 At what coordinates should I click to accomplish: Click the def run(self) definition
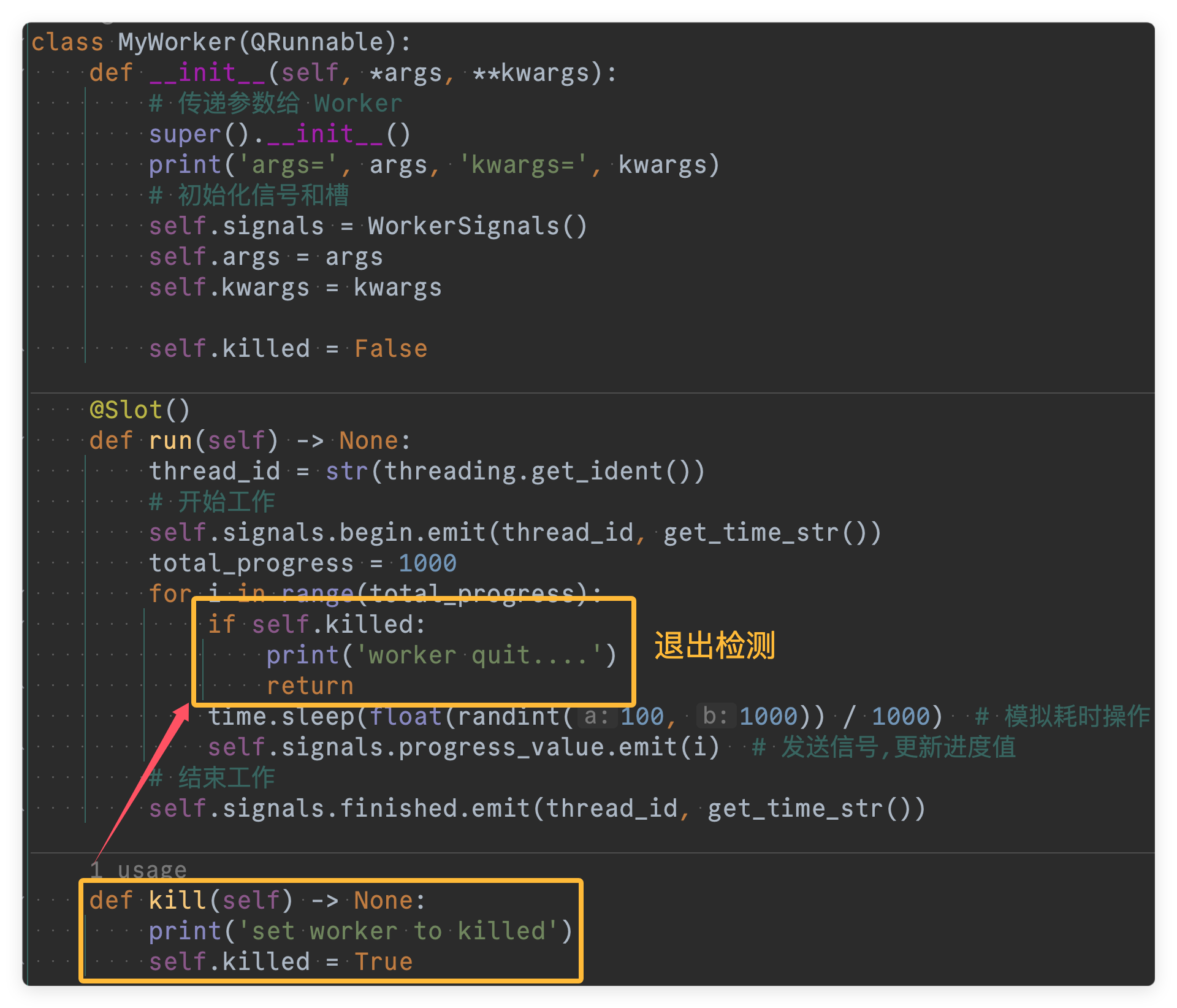pos(250,441)
